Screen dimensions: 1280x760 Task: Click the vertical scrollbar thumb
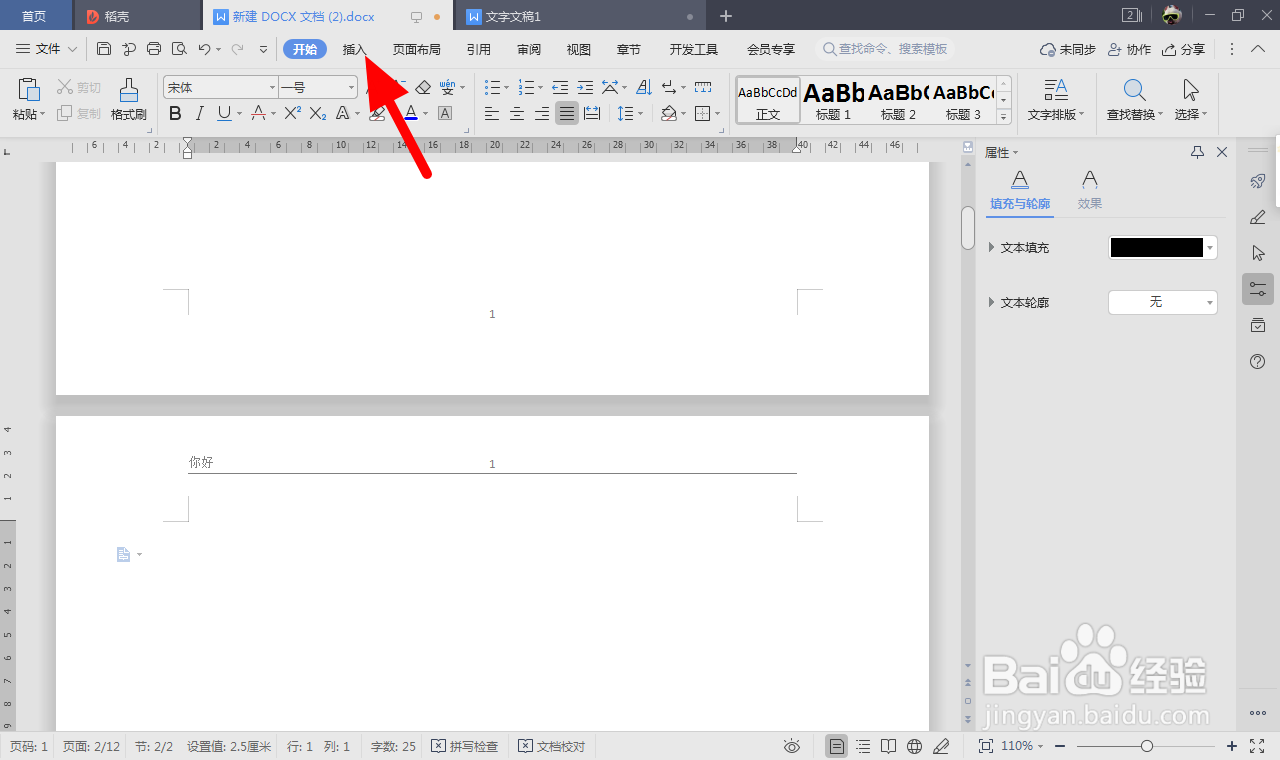coord(968,227)
